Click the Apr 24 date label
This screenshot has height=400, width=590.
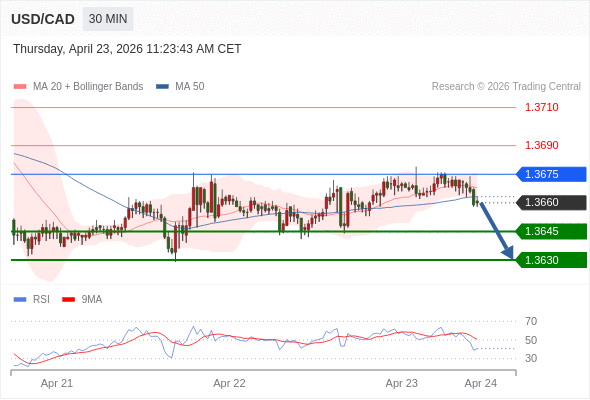[481, 383]
